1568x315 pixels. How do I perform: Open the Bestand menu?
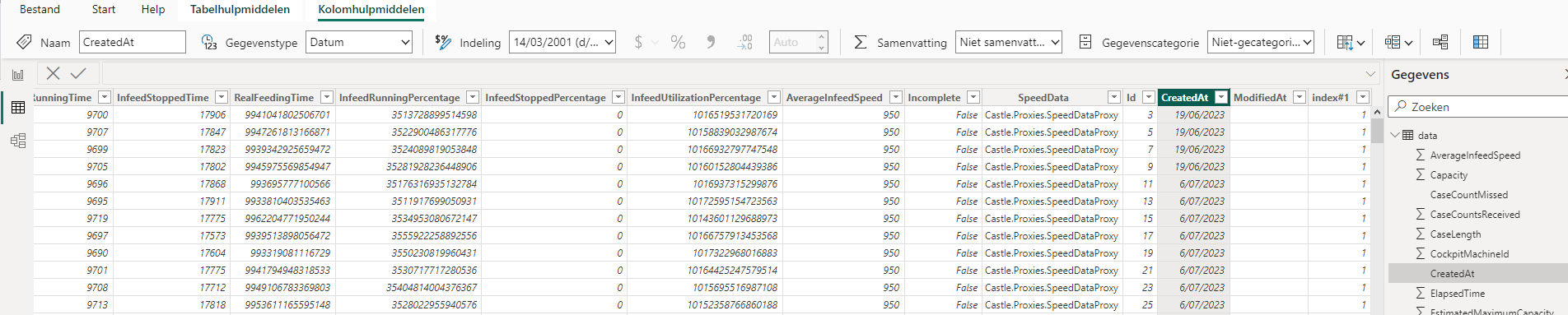click(40, 9)
